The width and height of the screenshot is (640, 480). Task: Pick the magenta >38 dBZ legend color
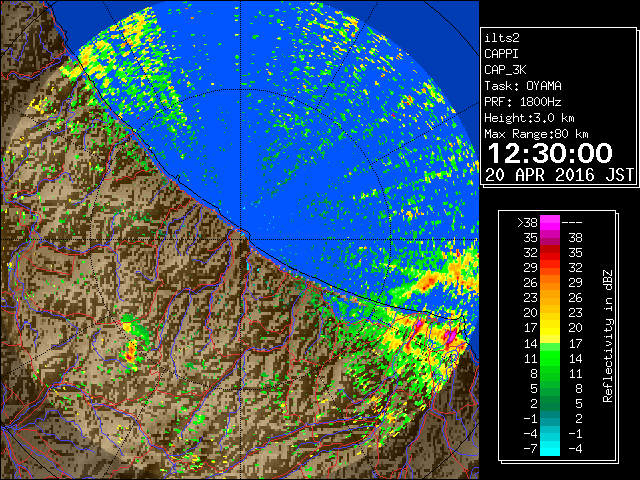click(x=550, y=222)
